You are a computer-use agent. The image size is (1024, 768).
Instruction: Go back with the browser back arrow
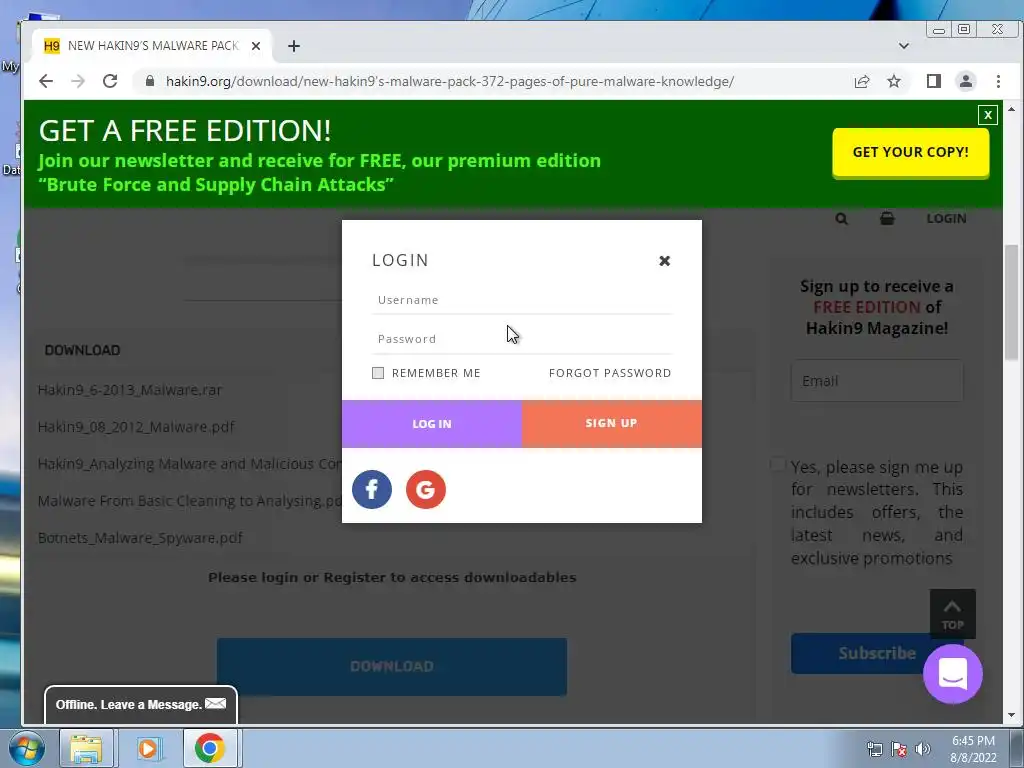(46, 81)
